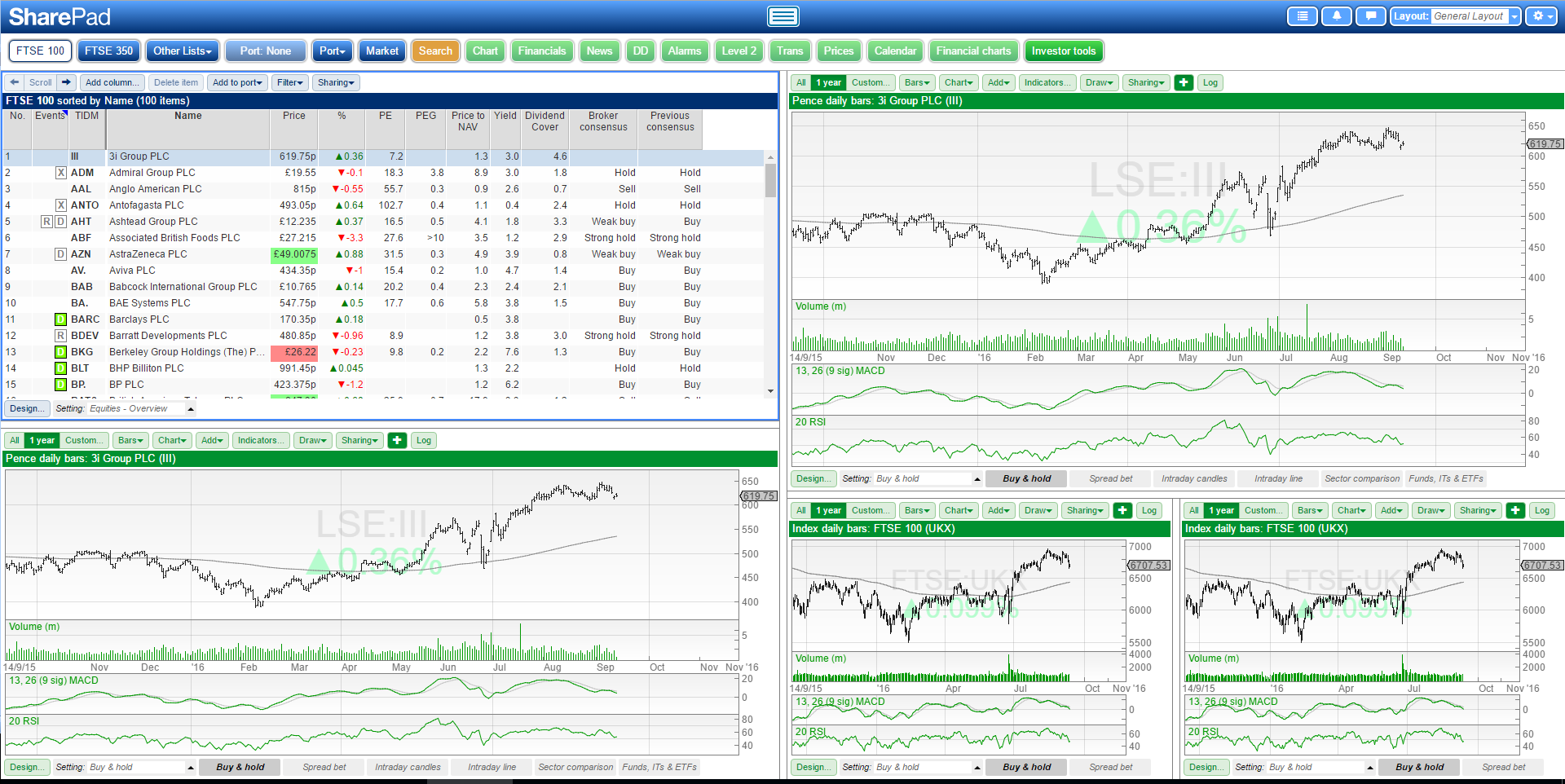
Task: Open the Calendar tab
Action: [x=895, y=51]
